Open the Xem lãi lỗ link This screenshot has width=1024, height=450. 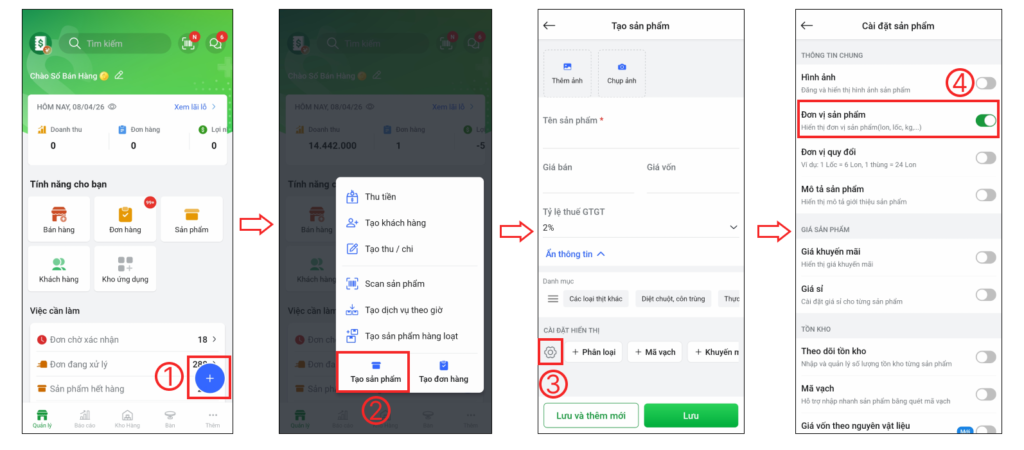[x=195, y=106]
